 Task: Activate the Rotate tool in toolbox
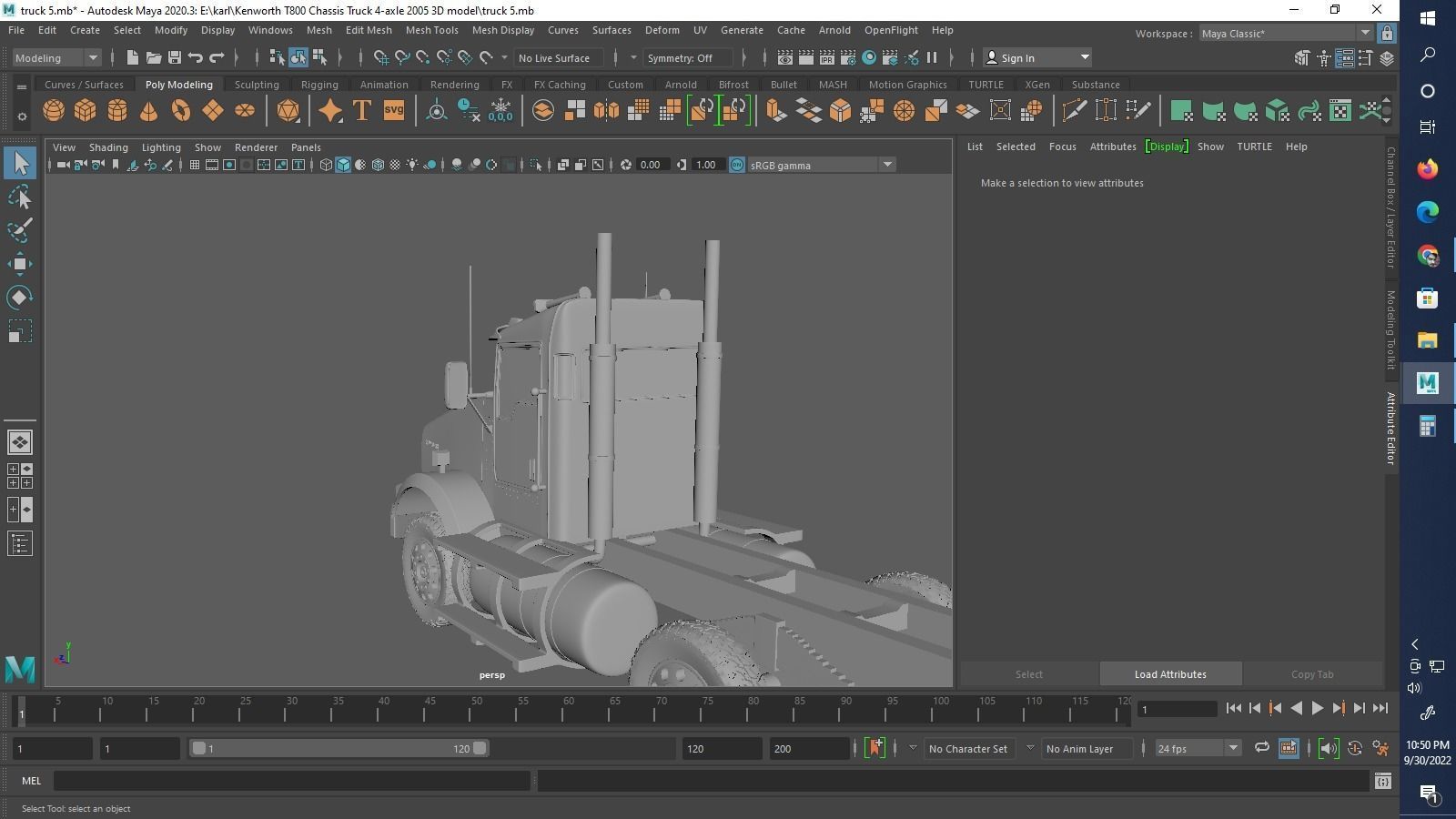tap(20, 298)
